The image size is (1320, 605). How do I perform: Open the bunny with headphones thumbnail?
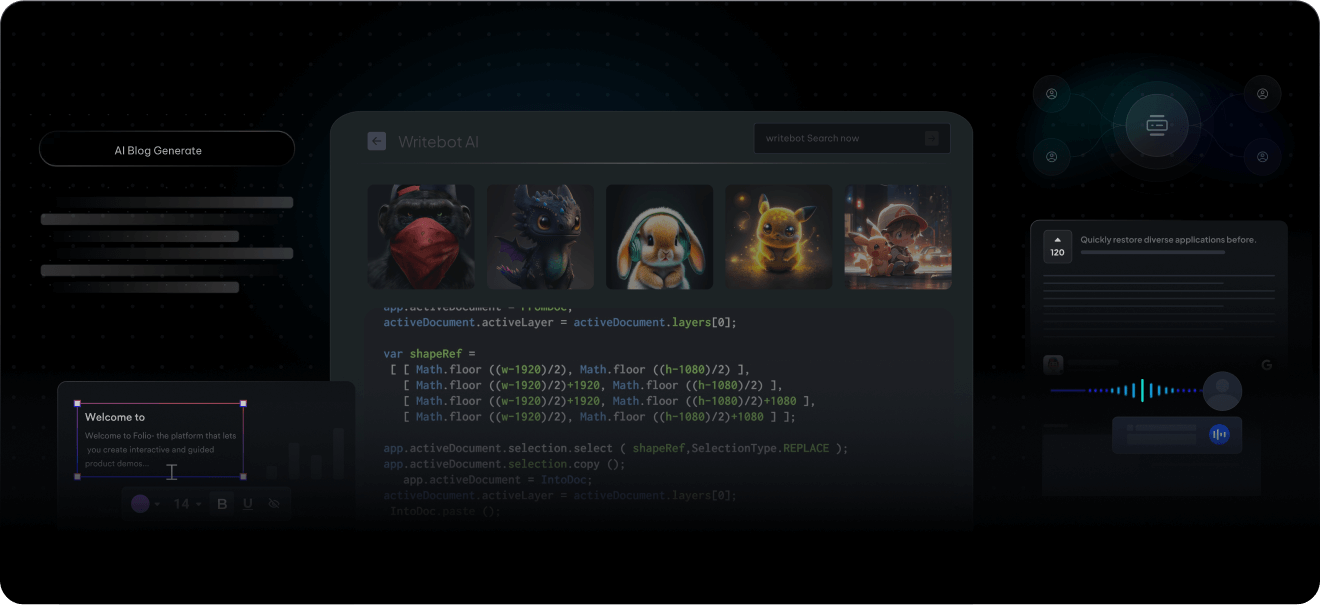pyautogui.click(x=659, y=237)
